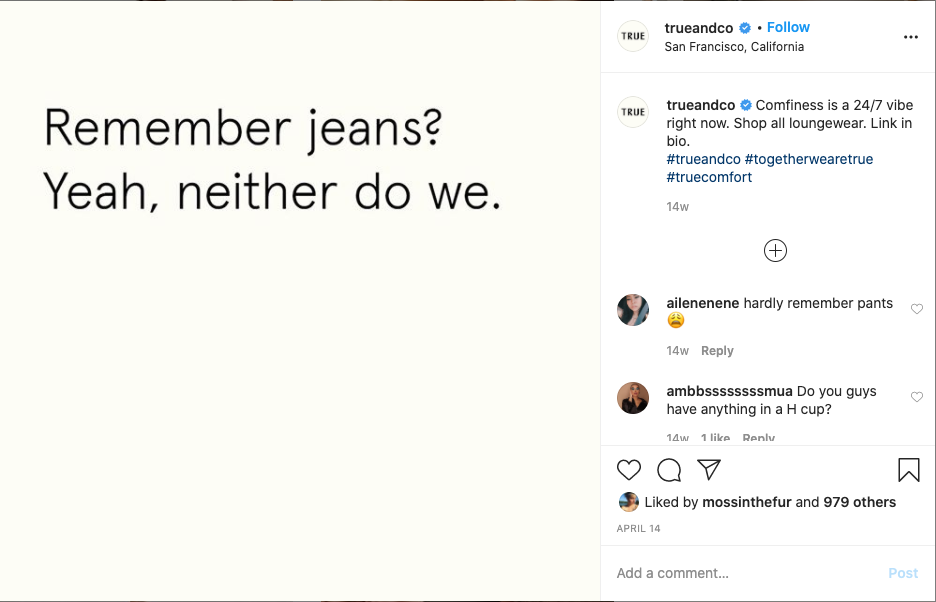Like ambbsssssssmua's comment heart
The height and width of the screenshot is (602, 936).
tap(916, 398)
